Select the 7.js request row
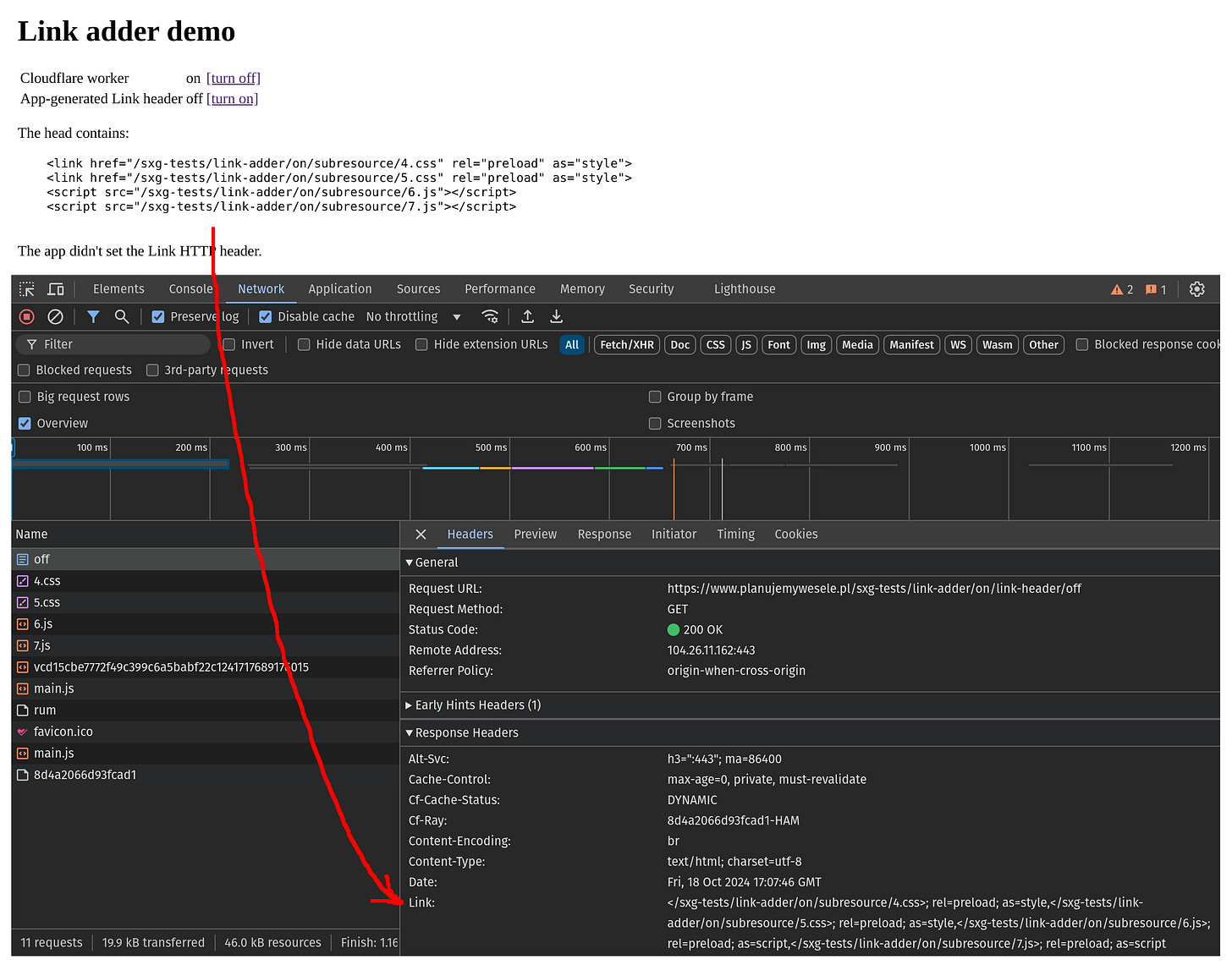The image size is (1232, 965). click(x=206, y=645)
